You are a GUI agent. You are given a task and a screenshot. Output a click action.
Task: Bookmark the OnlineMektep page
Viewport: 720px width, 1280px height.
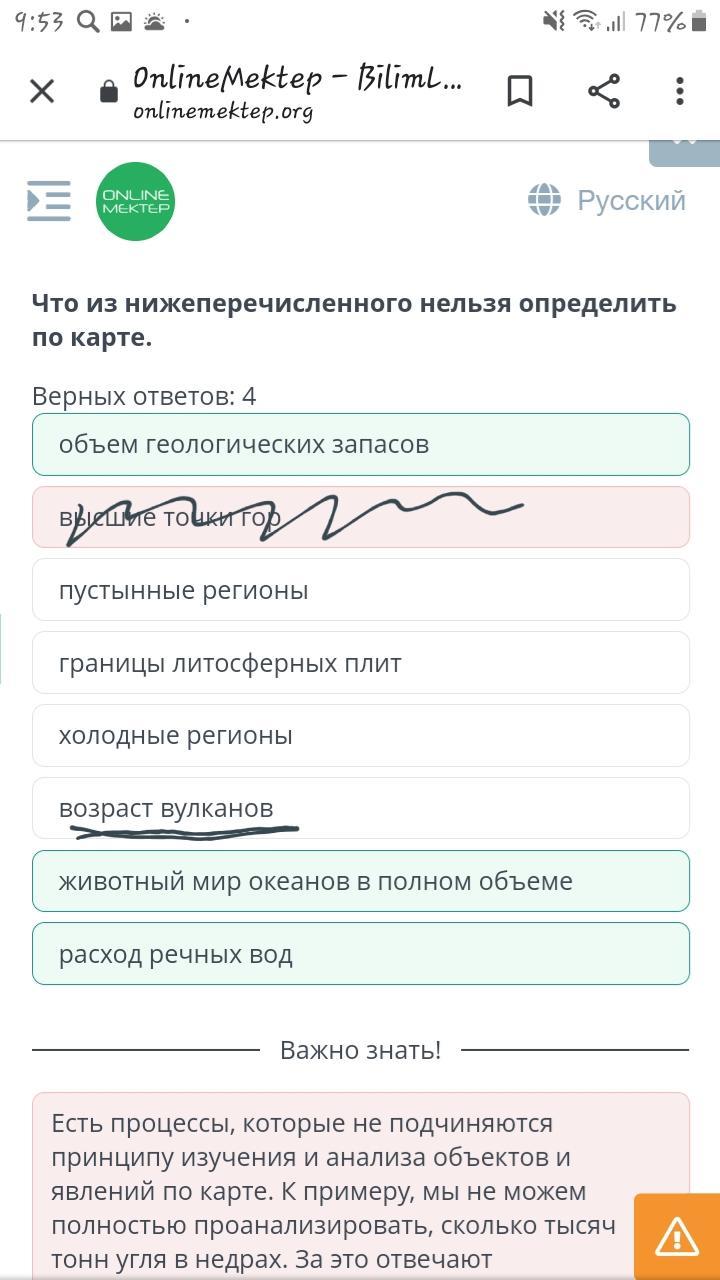[x=520, y=92]
